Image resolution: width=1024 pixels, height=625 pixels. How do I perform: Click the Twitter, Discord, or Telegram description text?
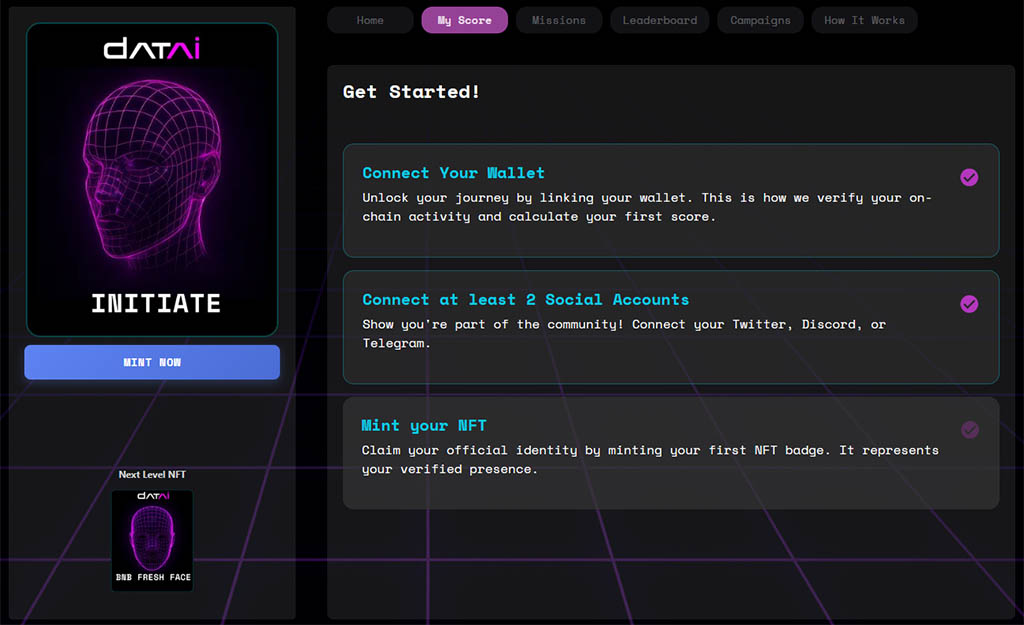click(623, 334)
